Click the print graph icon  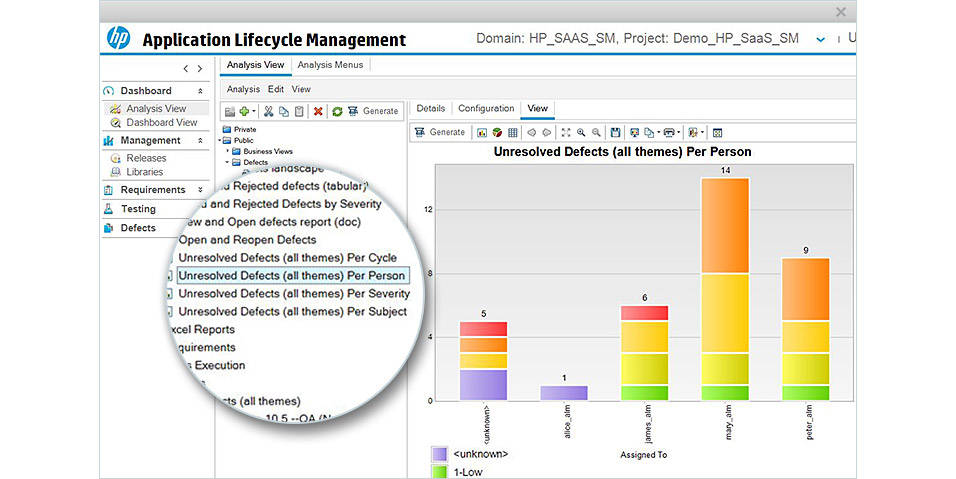669,132
